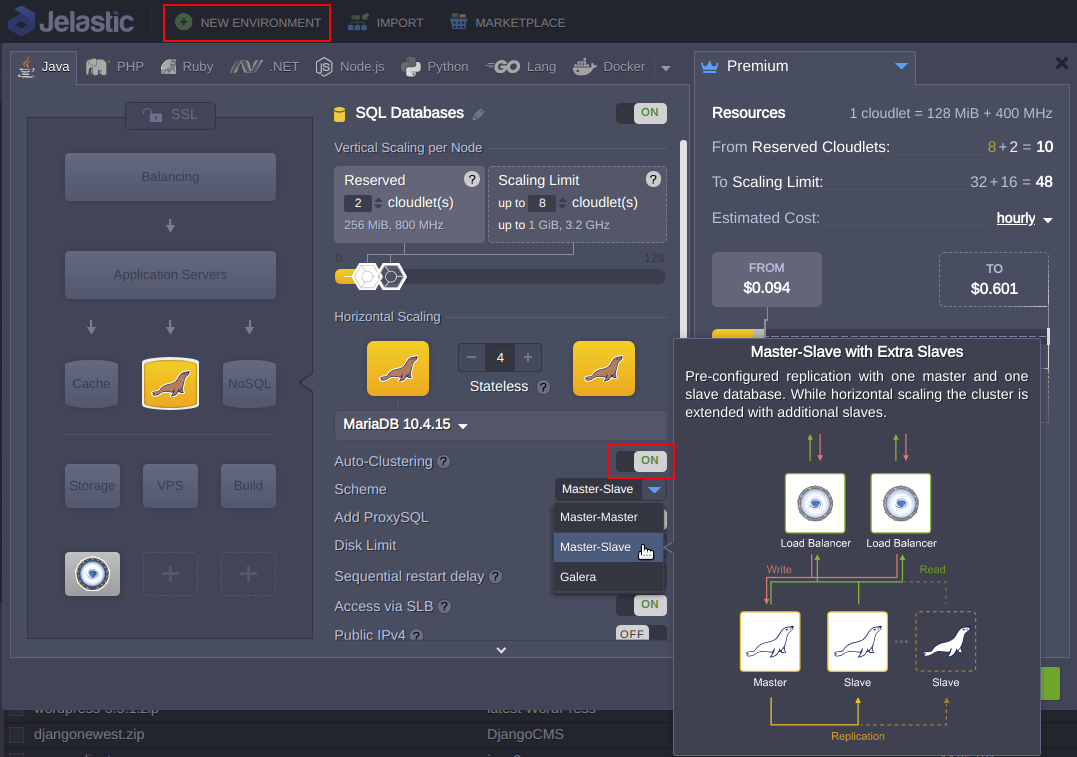Screen dimensions: 1077x757
Task: Click the New Environment button
Action: coord(247,22)
